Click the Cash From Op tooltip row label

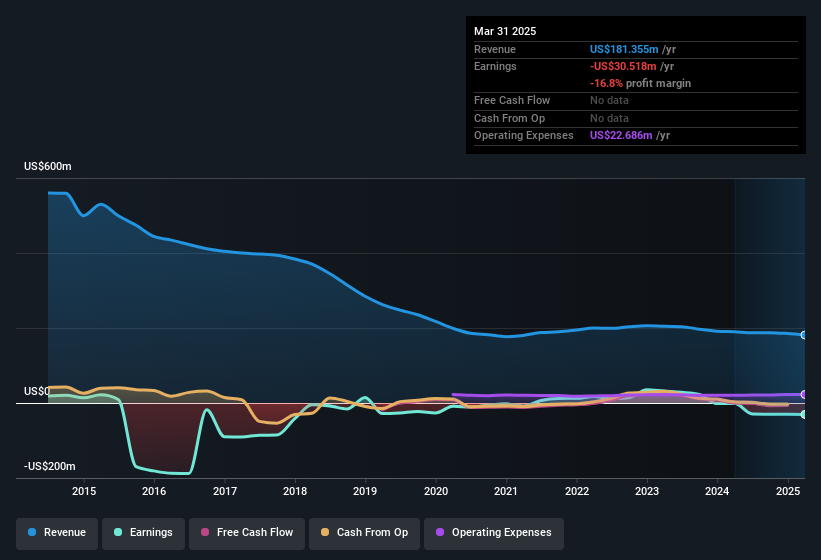509,118
